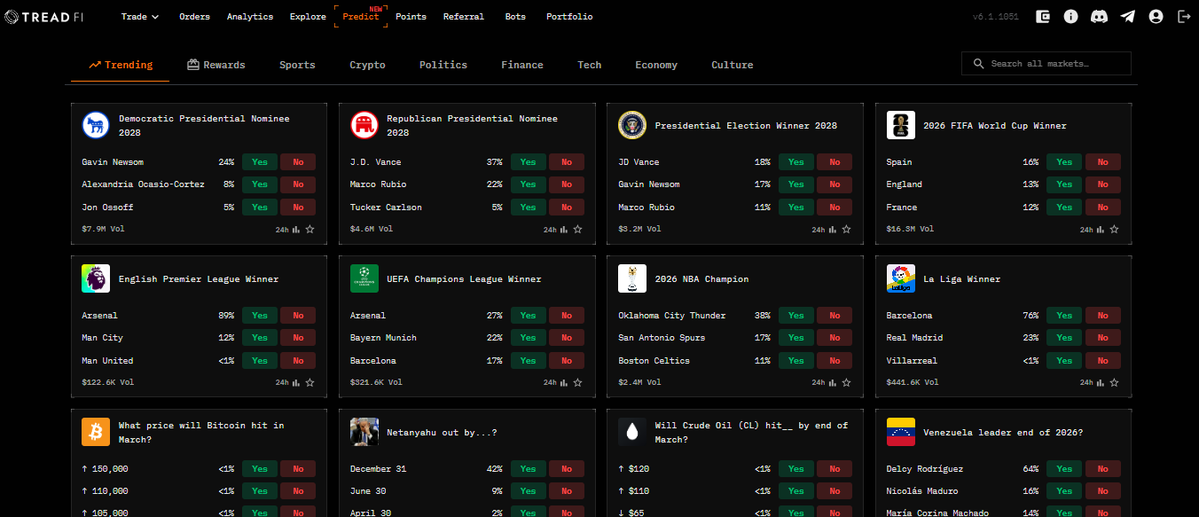Viewport: 1199px width, 517px height.
Task: Star the English Premier League Winner market
Action: coord(310,382)
